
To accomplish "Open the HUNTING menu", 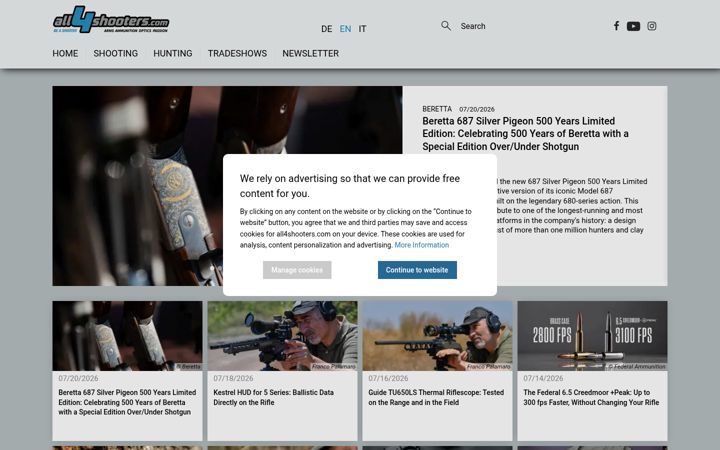I will (173, 53).
